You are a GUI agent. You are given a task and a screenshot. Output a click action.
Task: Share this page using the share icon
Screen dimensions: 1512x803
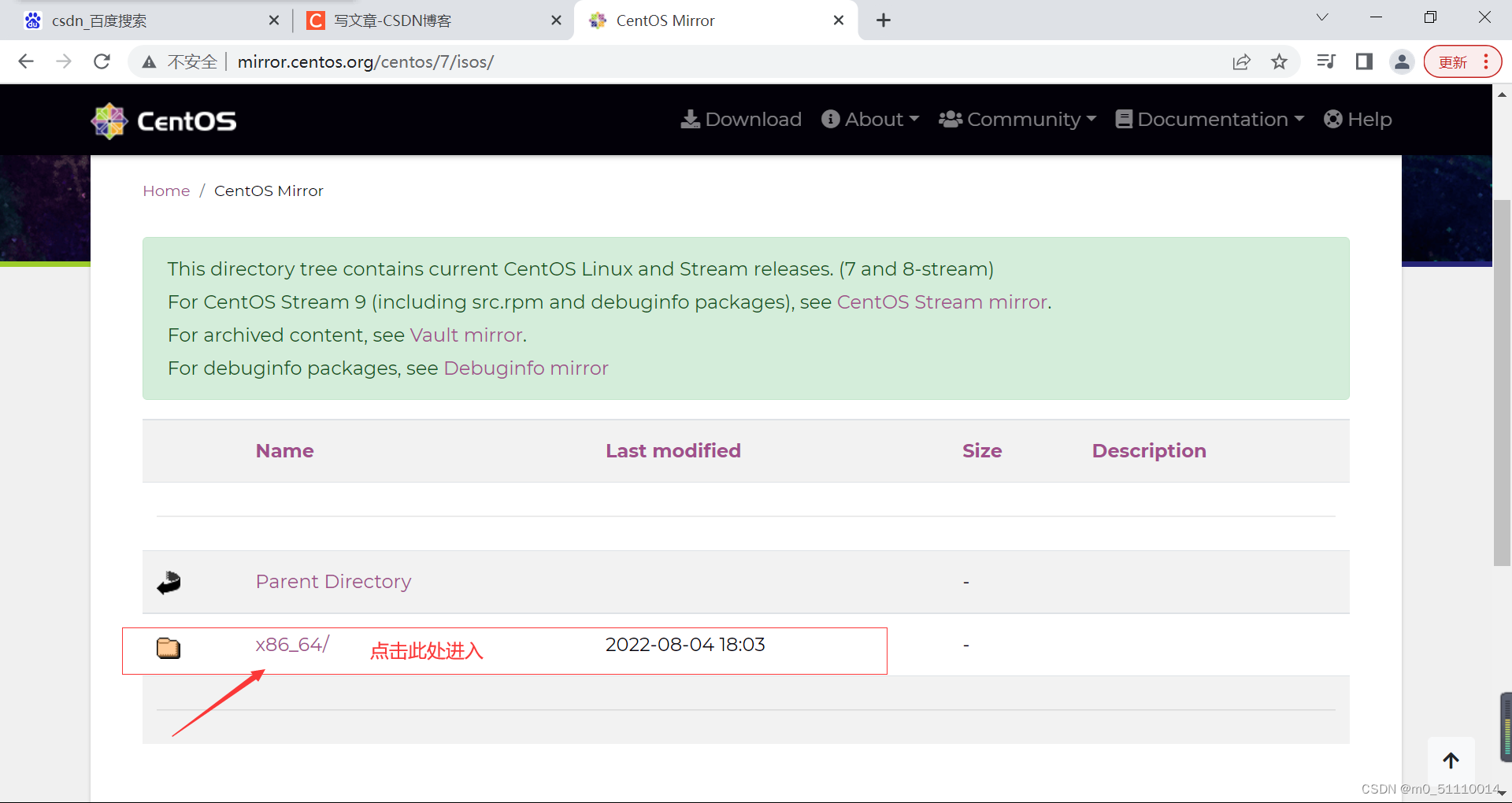[1241, 62]
